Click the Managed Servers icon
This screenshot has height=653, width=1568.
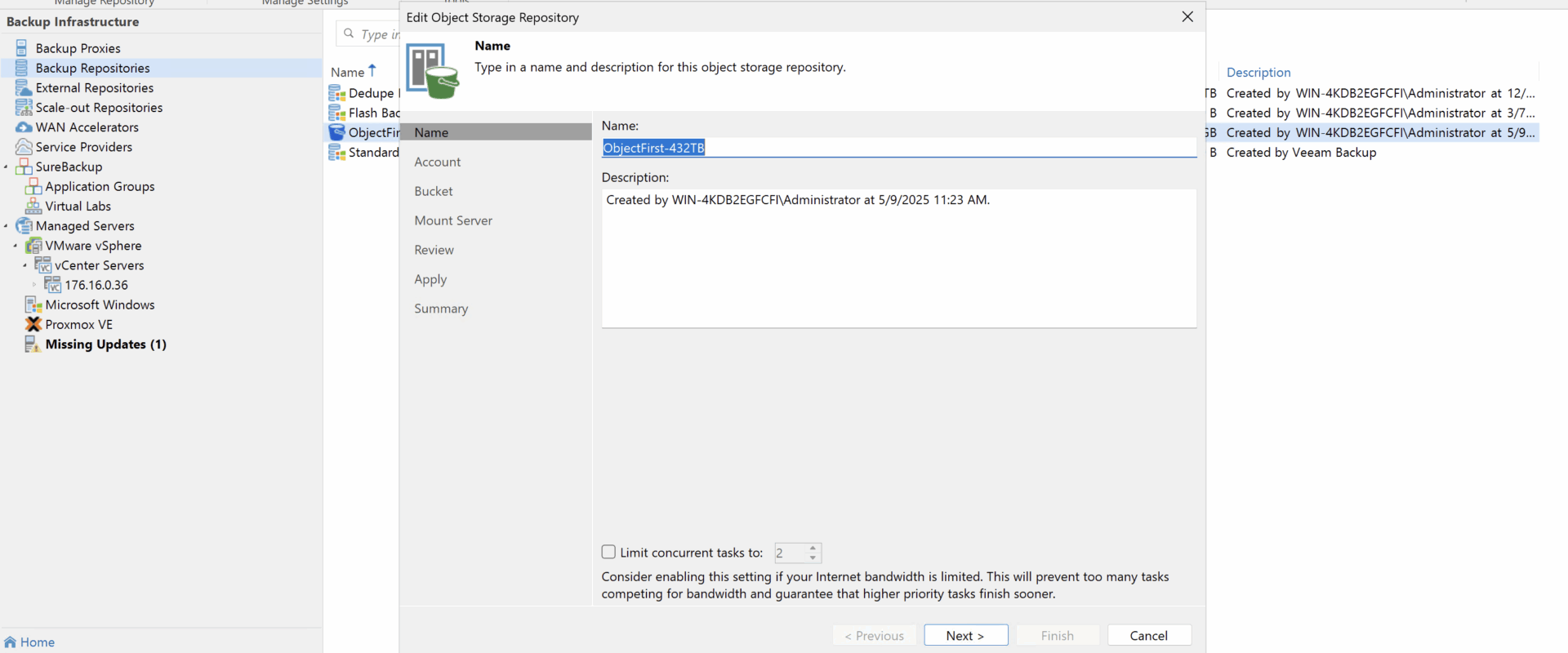[x=24, y=225]
